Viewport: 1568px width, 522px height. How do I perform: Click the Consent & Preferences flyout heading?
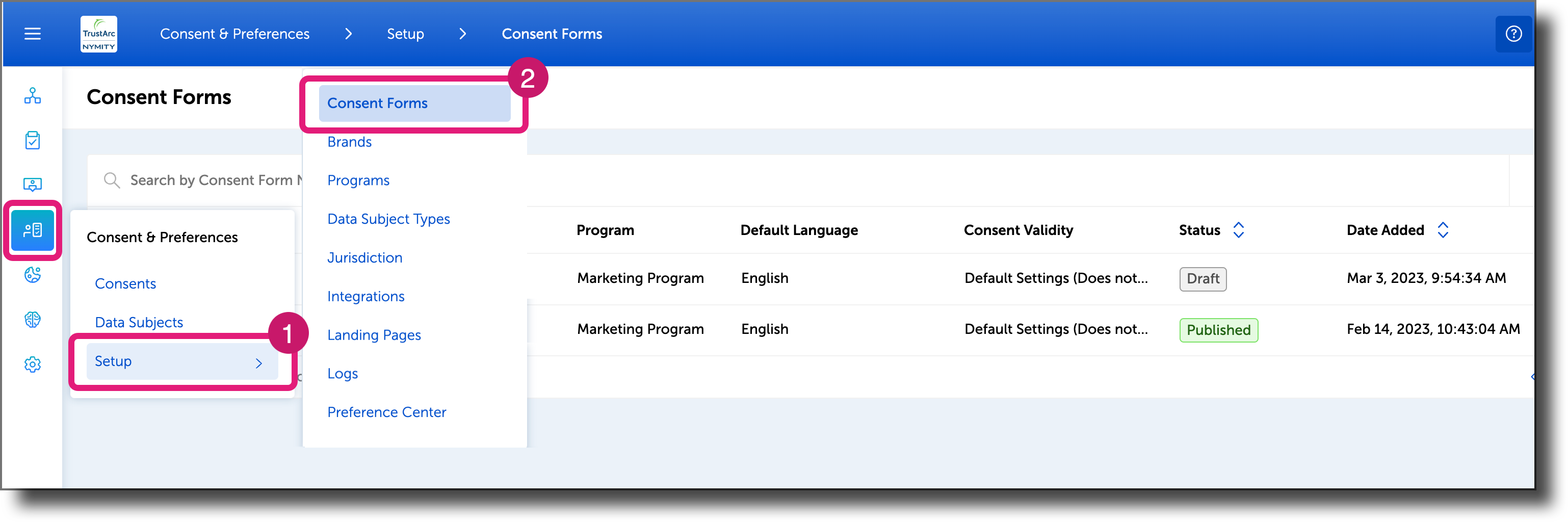[x=162, y=237]
